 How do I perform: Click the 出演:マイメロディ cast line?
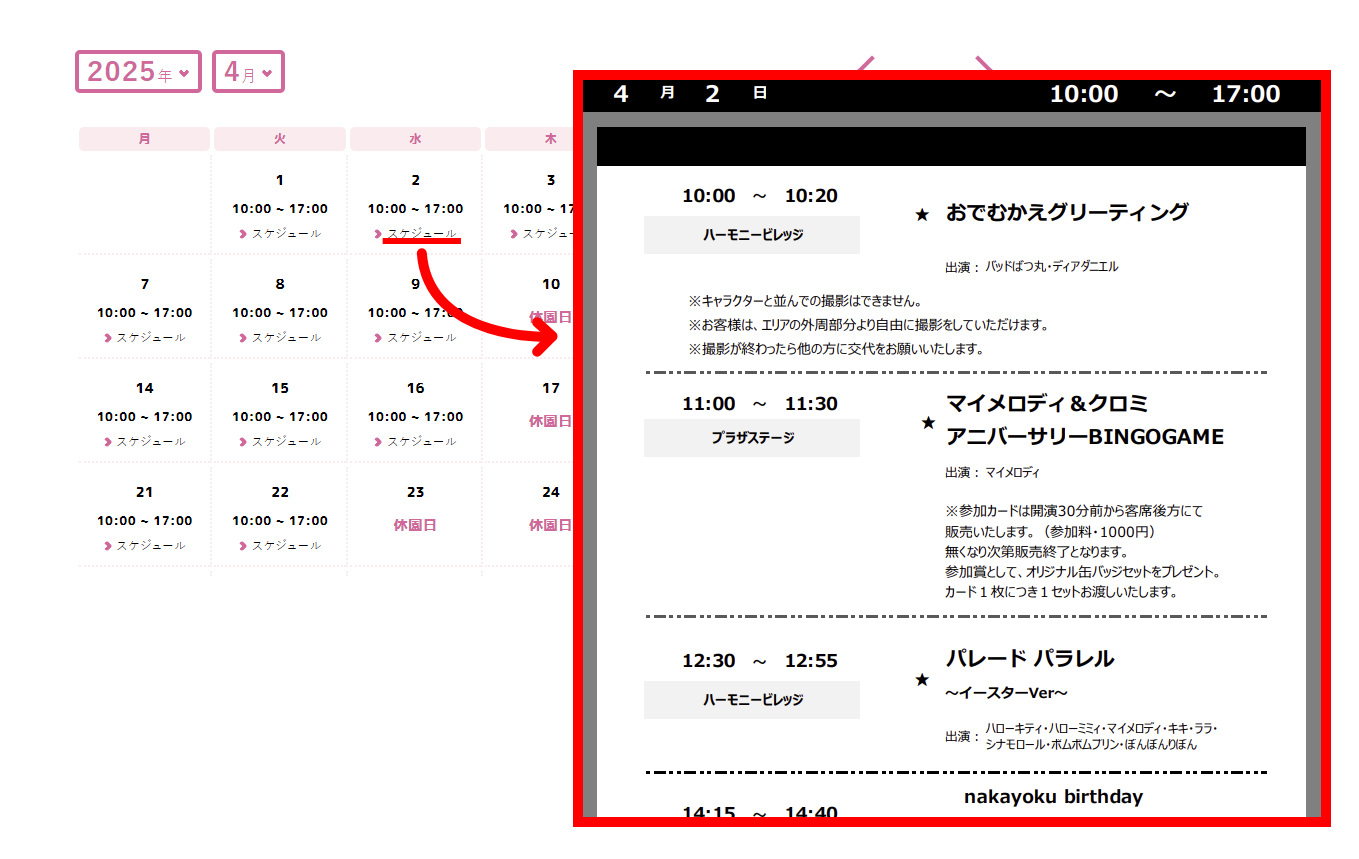992,472
